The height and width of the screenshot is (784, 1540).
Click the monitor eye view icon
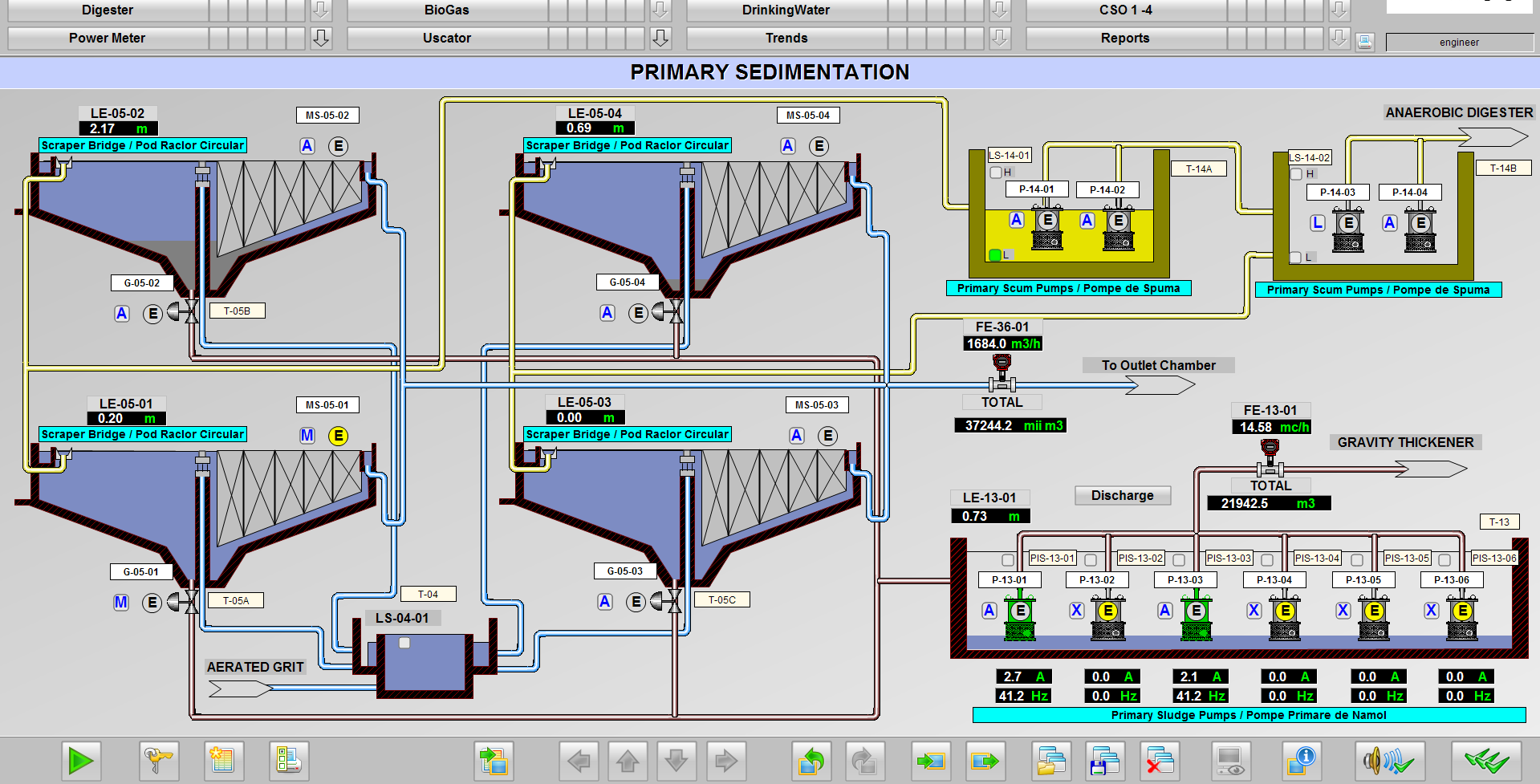[1230, 760]
